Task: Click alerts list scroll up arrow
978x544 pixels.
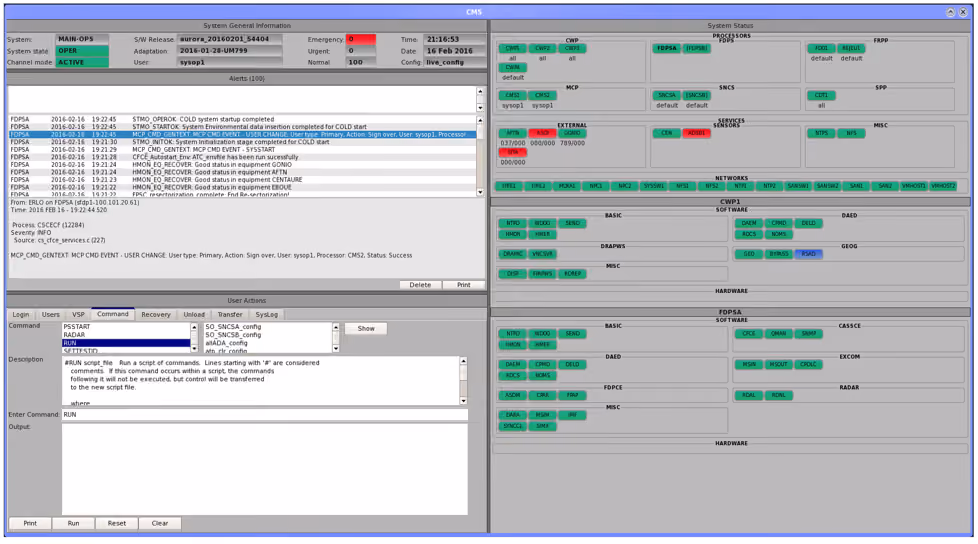Action: pyautogui.click(x=480, y=119)
